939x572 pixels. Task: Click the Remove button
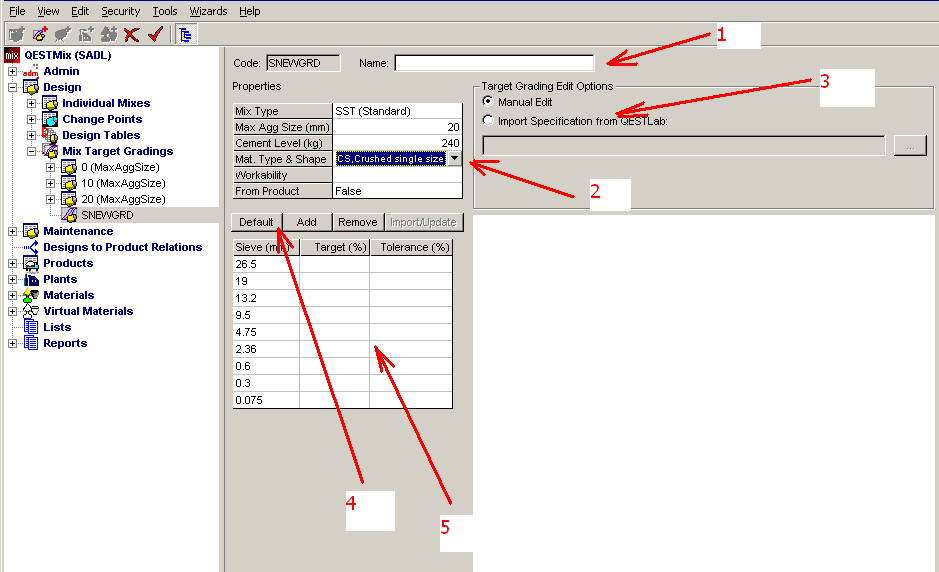[x=357, y=222]
